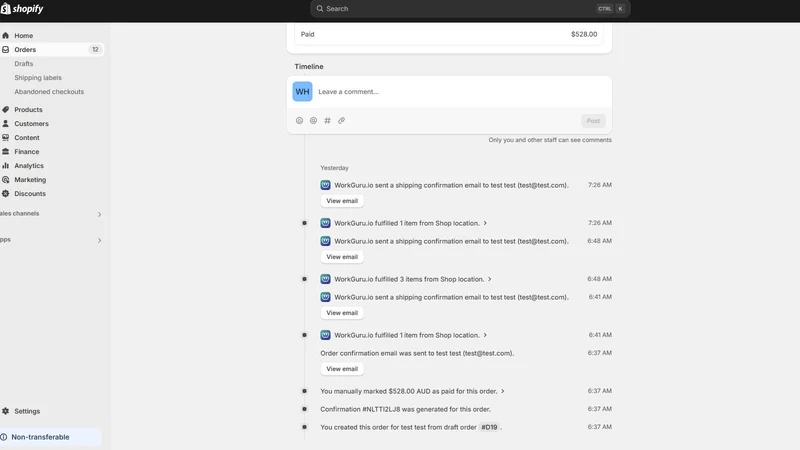Click Confirmation #NLTTI2LJ8 event text
This screenshot has height=450, width=800.
click(x=405, y=409)
